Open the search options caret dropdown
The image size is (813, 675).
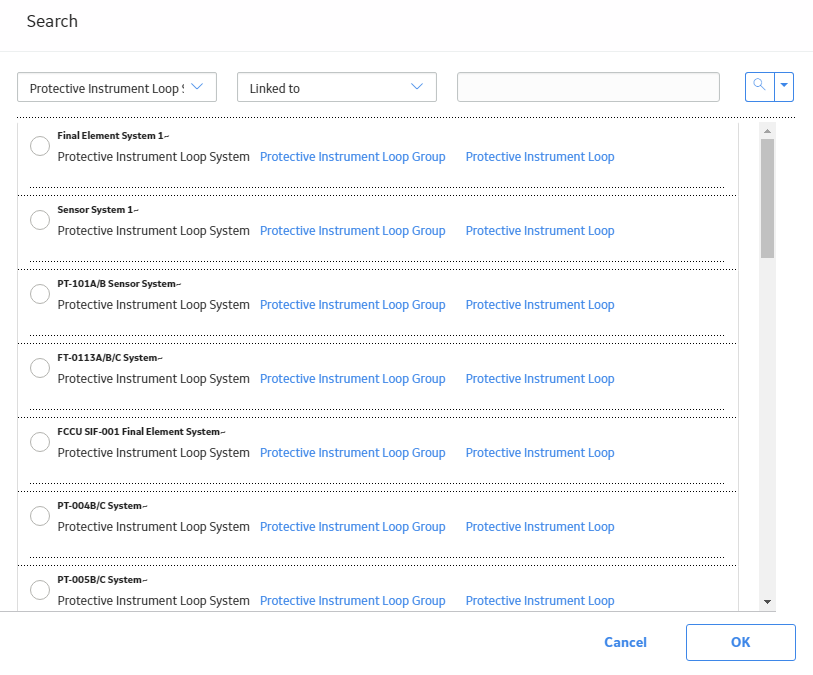coord(784,87)
